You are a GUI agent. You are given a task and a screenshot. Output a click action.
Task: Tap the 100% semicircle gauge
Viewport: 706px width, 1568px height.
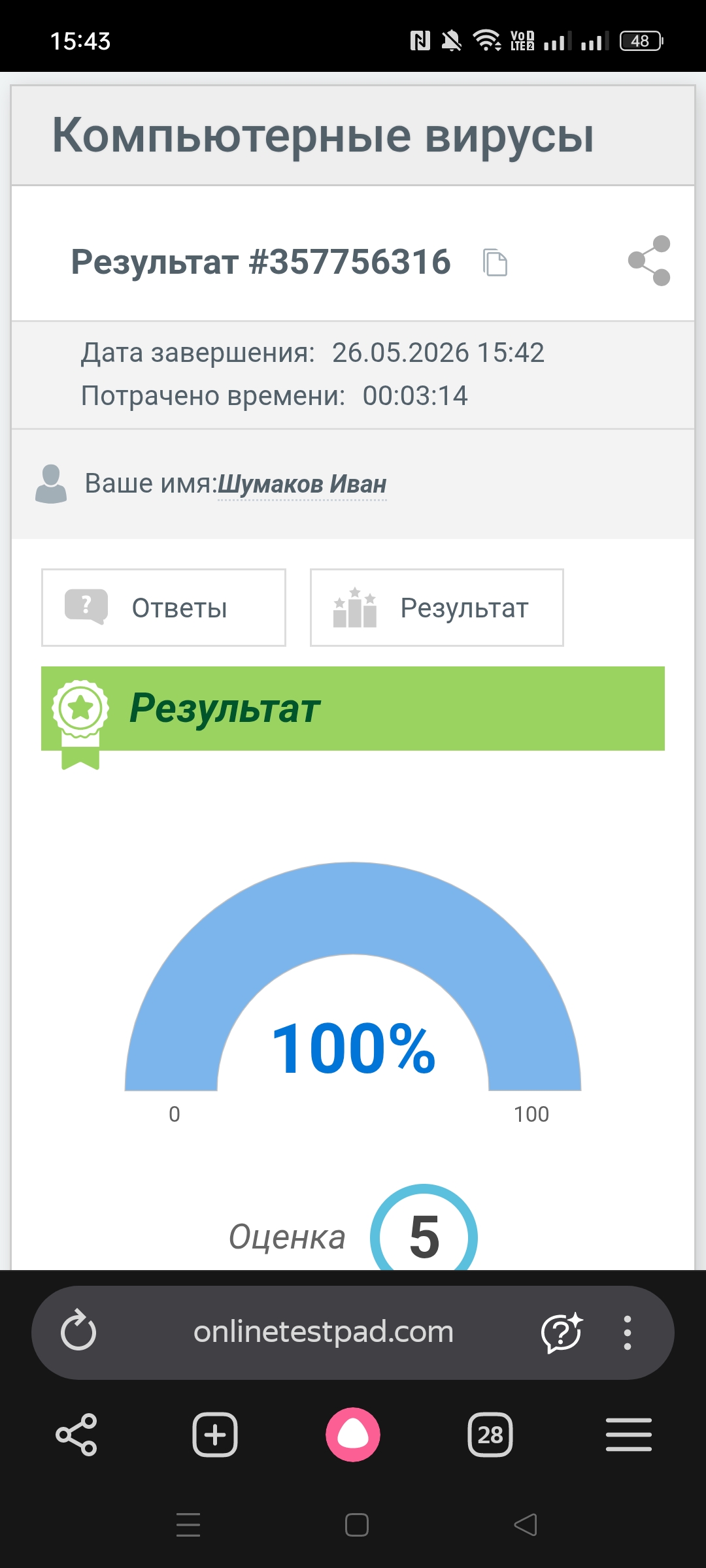click(353, 977)
